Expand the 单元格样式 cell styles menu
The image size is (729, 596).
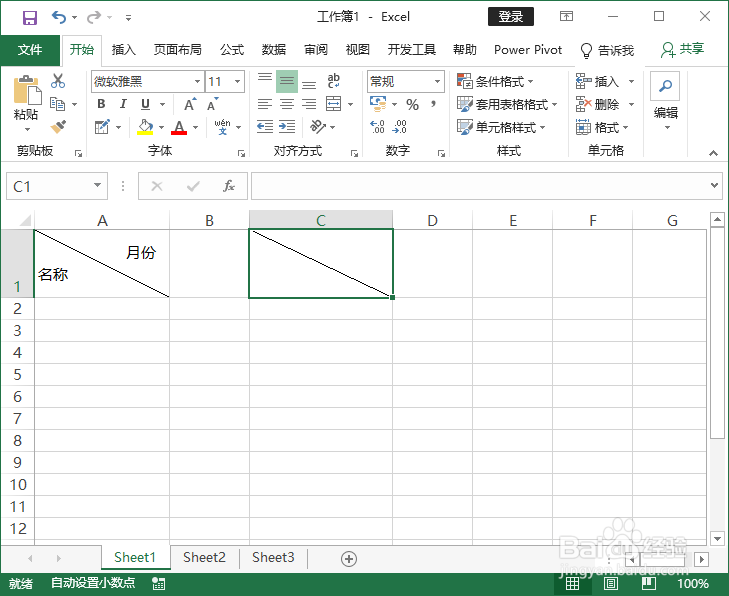[501, 127]
